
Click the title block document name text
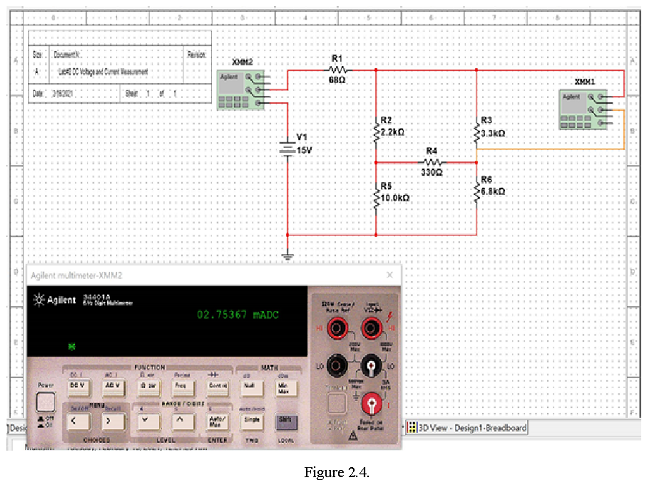coord(103,72)
